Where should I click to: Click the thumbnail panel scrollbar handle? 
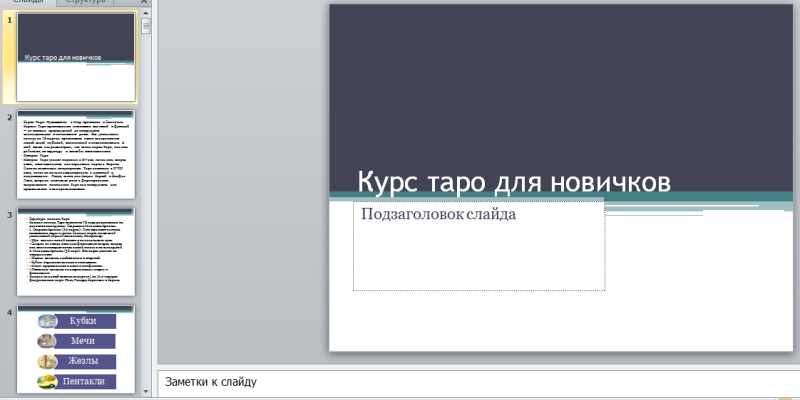click(x=147, y=27)
